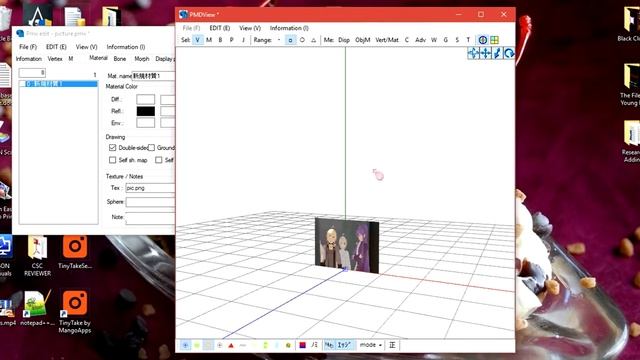Click the circled plus icon in bottom bar

220,345
